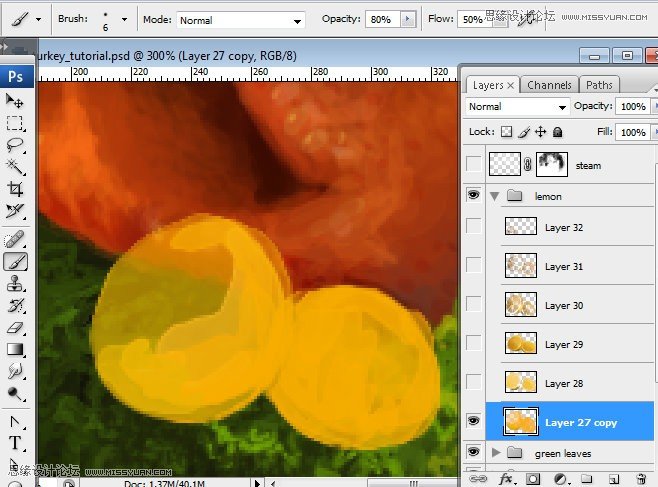Select Layer 28 in Layers panel

(x=569, y=383)
